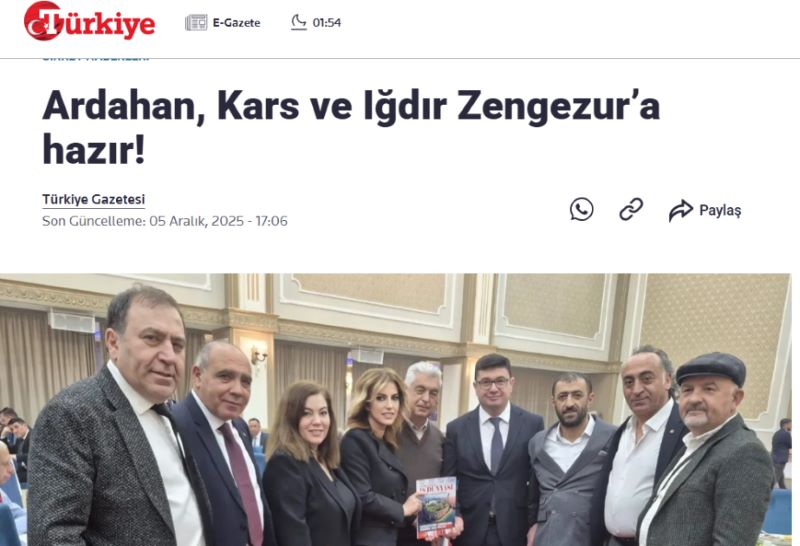This screenshot has width=800, height=546.
Task: Open the E-Gazete newspaper icon
Action: (196, 22)
